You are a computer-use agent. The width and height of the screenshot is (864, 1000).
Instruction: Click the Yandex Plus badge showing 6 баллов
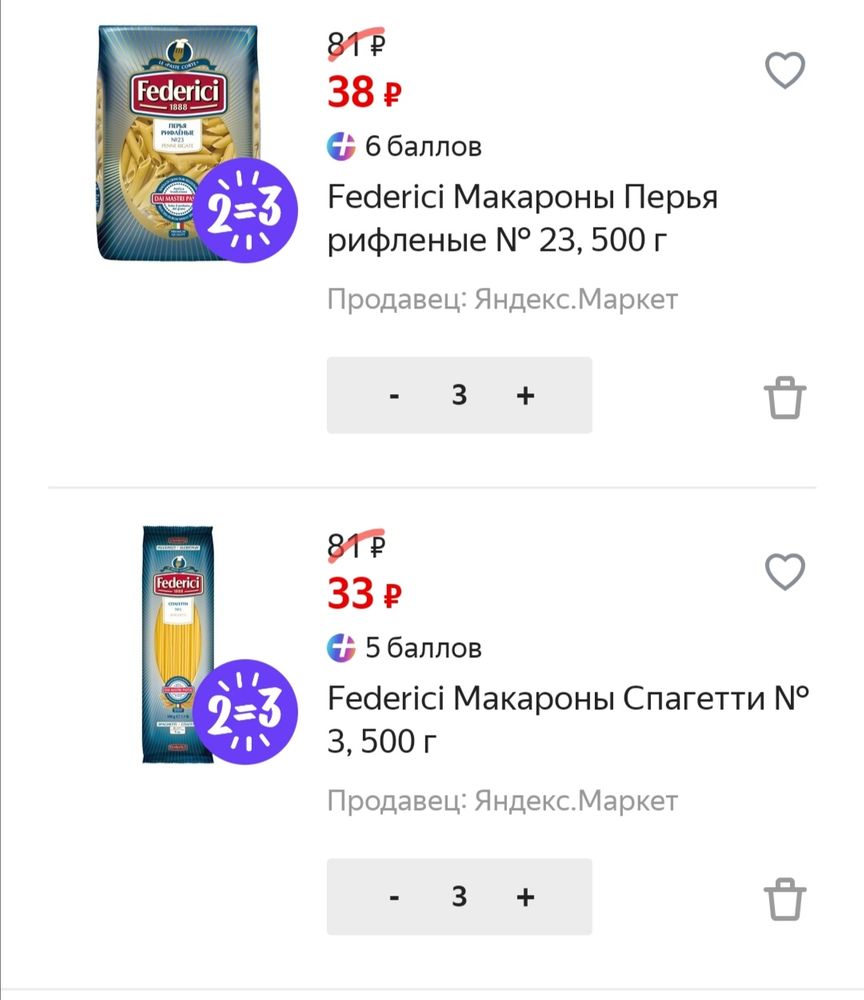click(341, 146)
